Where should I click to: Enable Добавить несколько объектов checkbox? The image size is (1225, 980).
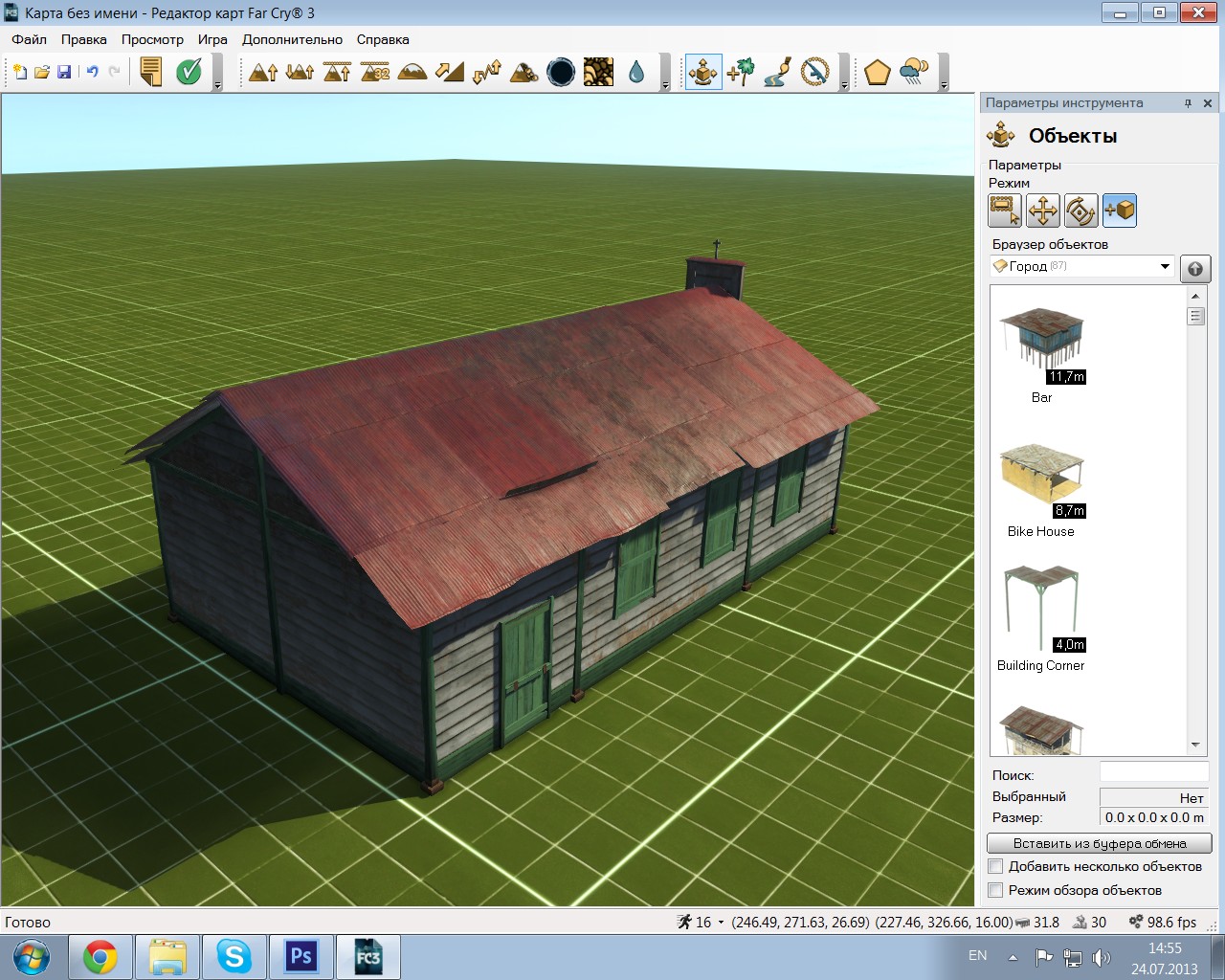(996, 866)
